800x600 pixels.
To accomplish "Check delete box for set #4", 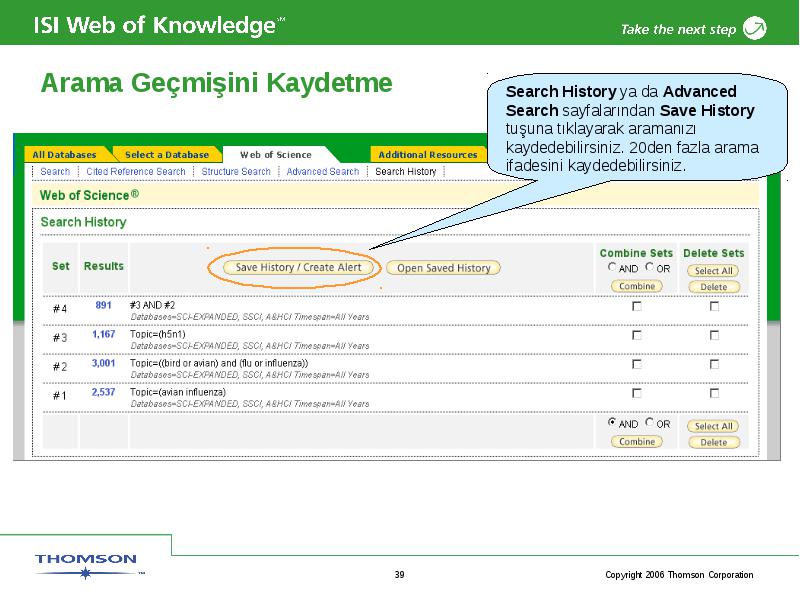I will [x=714, y=306].
